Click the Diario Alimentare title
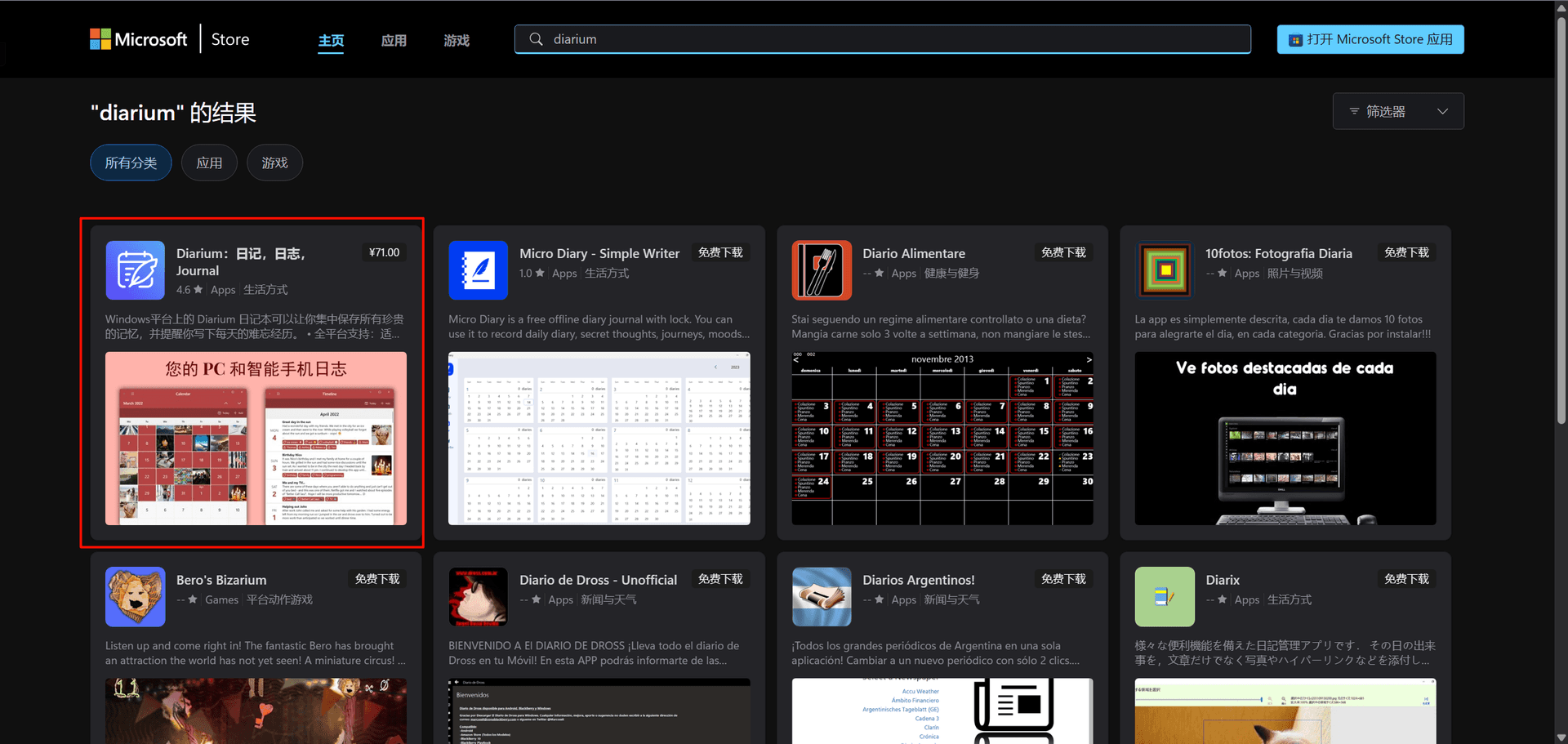 pyautogui.click(x=914, y=253)
